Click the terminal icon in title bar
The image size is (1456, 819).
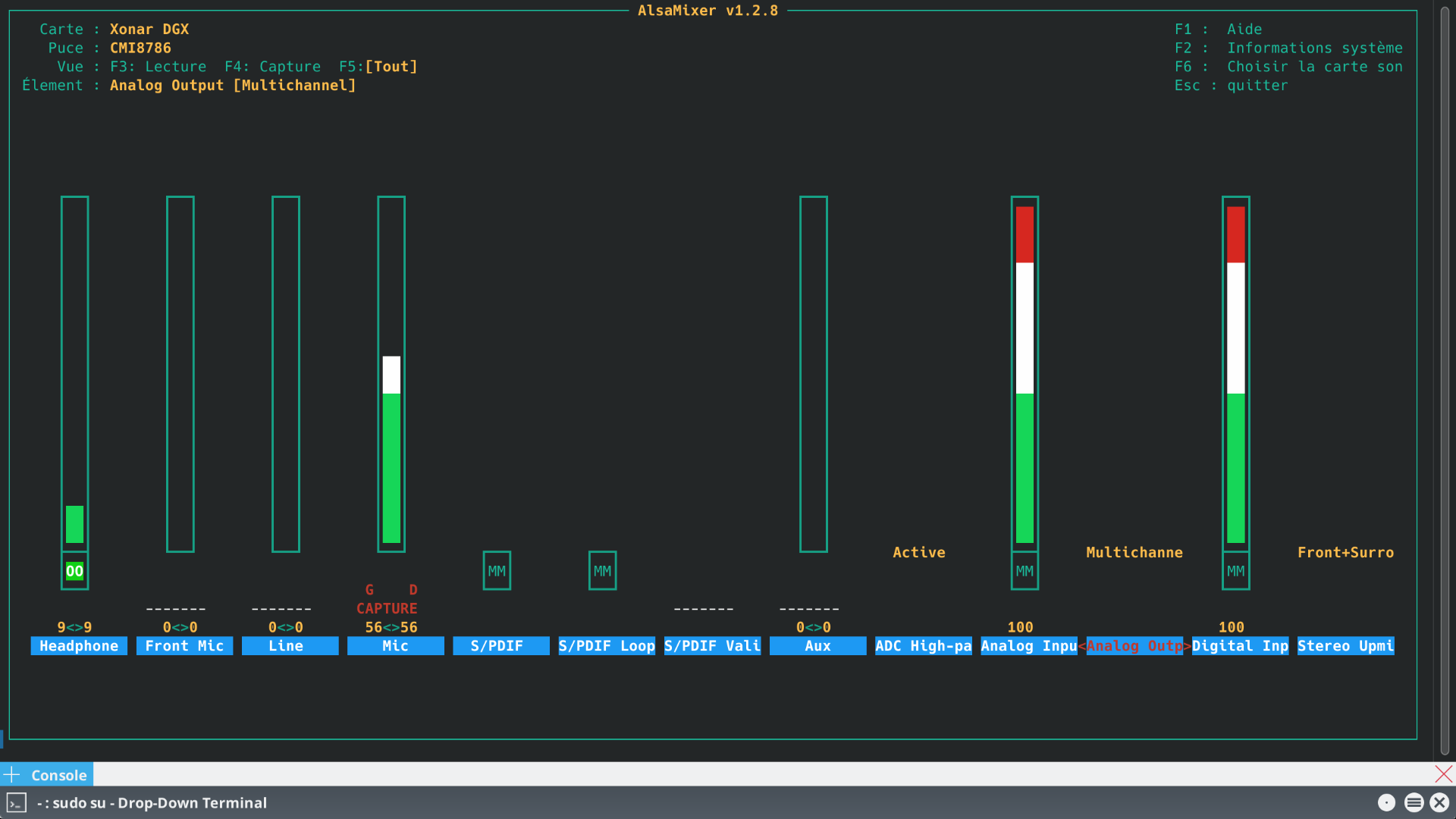coord(16,803)
